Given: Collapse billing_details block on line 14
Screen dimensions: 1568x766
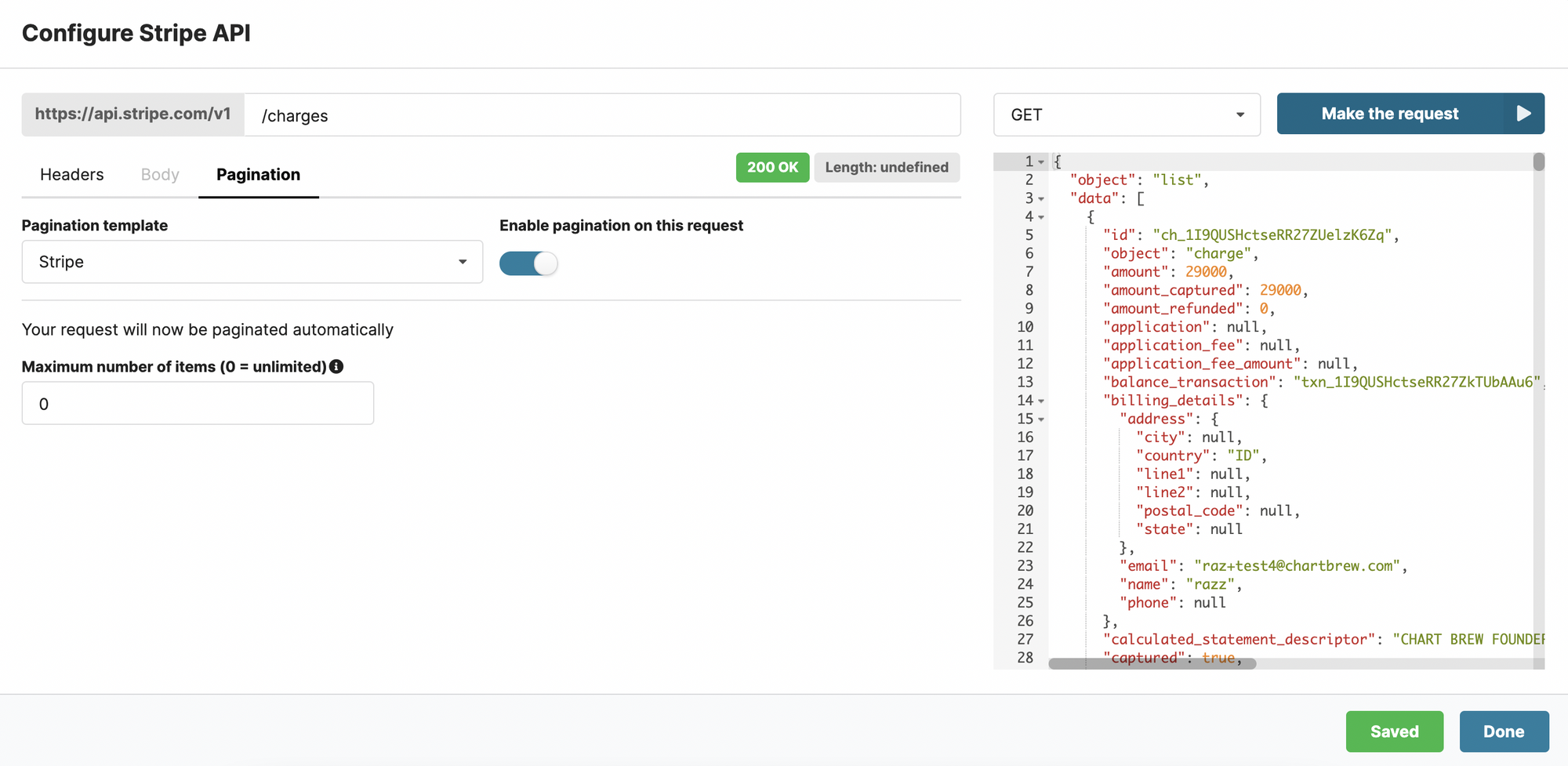Looking at the screenshot, I should (x=1041, y=401).
